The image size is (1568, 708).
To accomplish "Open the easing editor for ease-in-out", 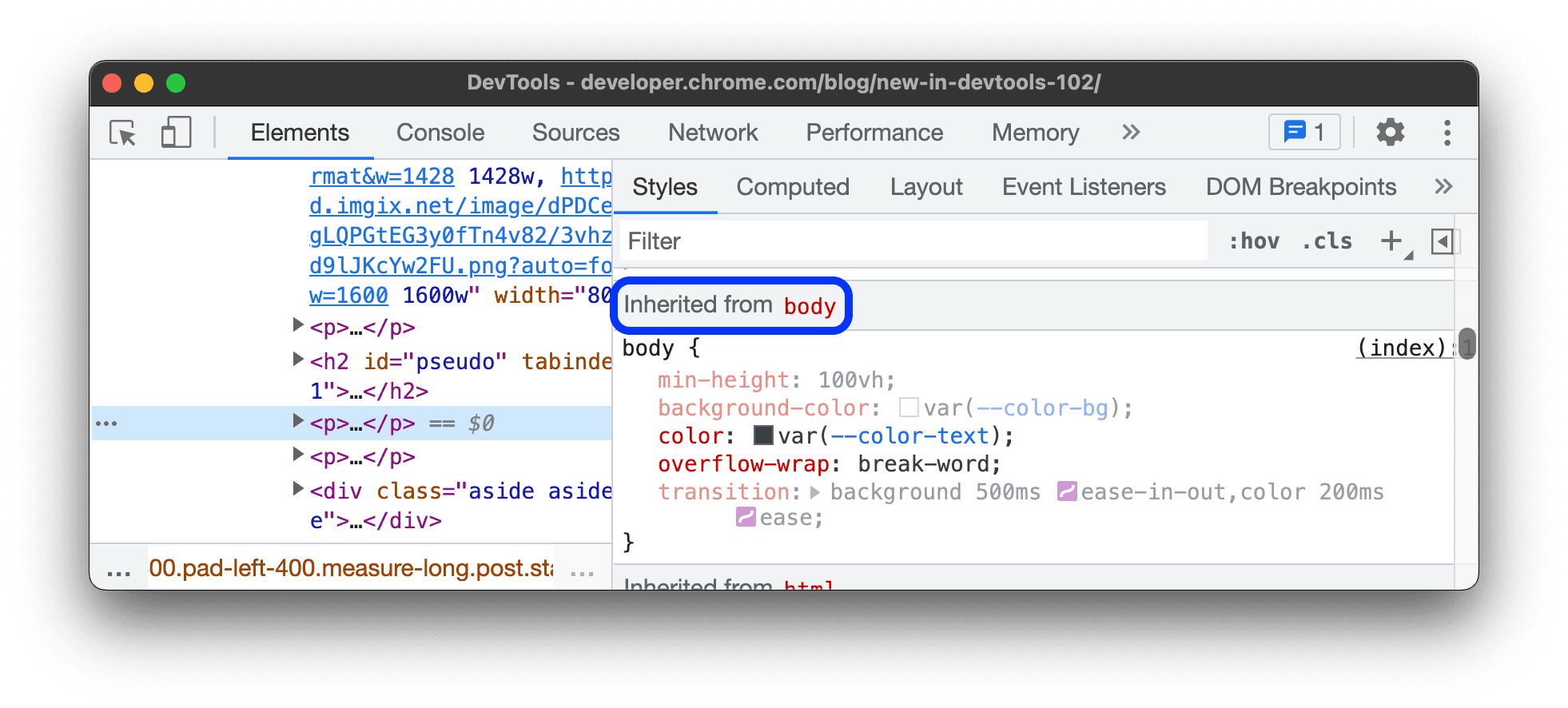I will (1068, 491).
